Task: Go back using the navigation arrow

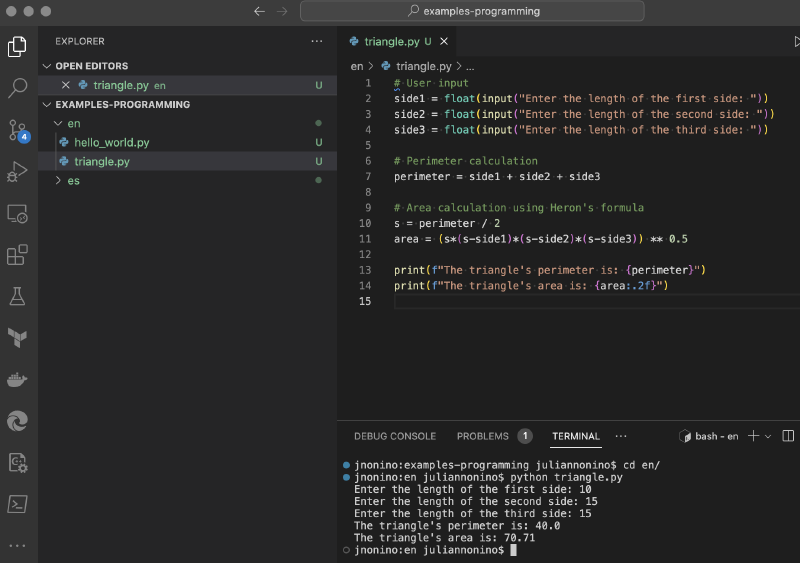Action: (x=259, y=11)
